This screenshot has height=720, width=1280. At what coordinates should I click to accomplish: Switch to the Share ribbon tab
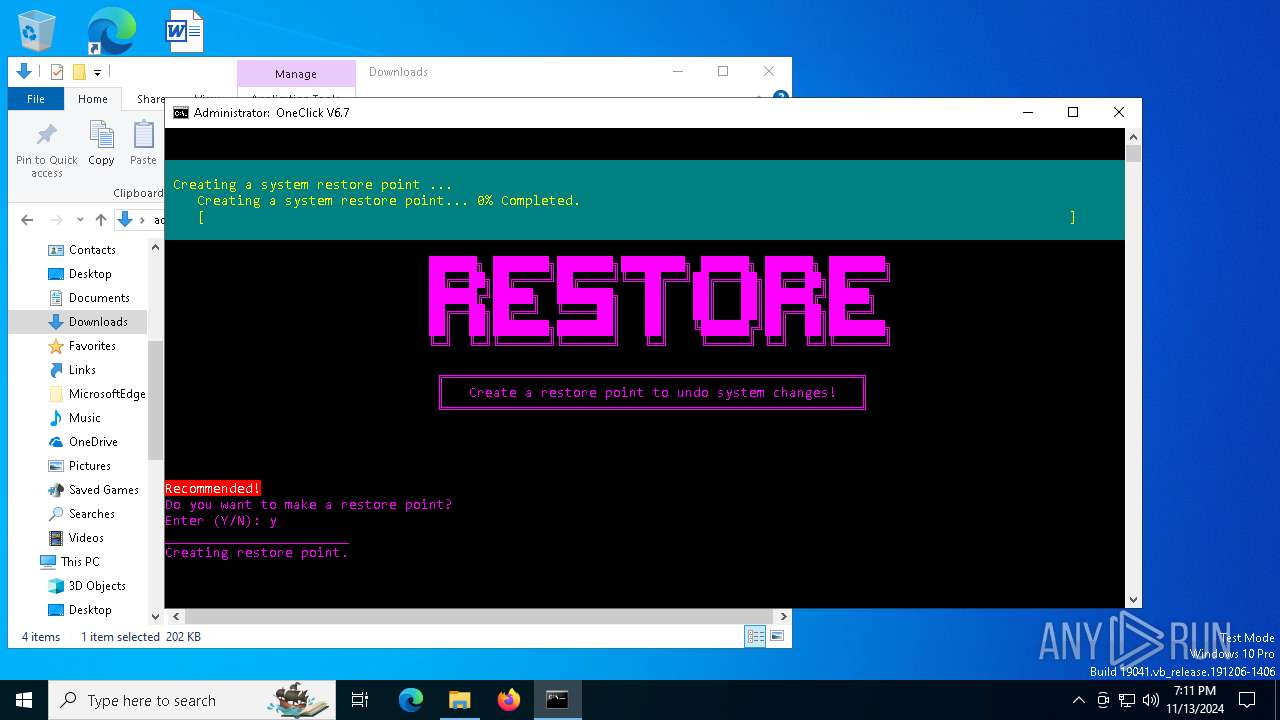(x=150, y=99)
